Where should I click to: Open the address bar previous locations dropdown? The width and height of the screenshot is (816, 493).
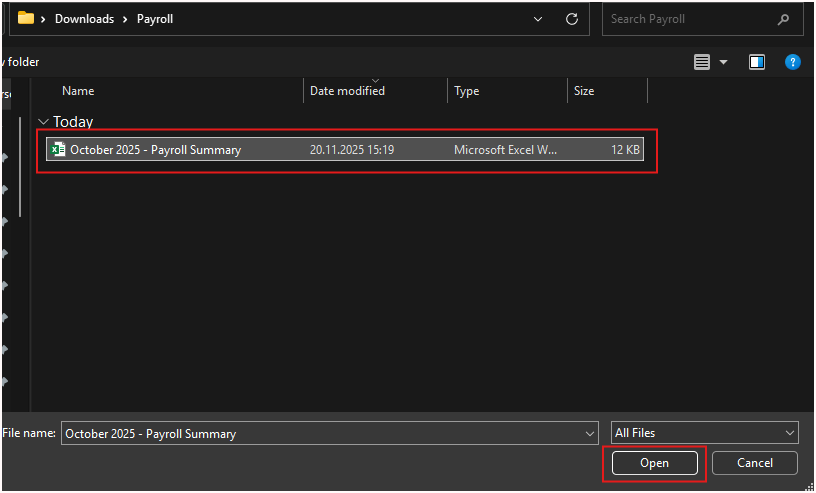539,19
